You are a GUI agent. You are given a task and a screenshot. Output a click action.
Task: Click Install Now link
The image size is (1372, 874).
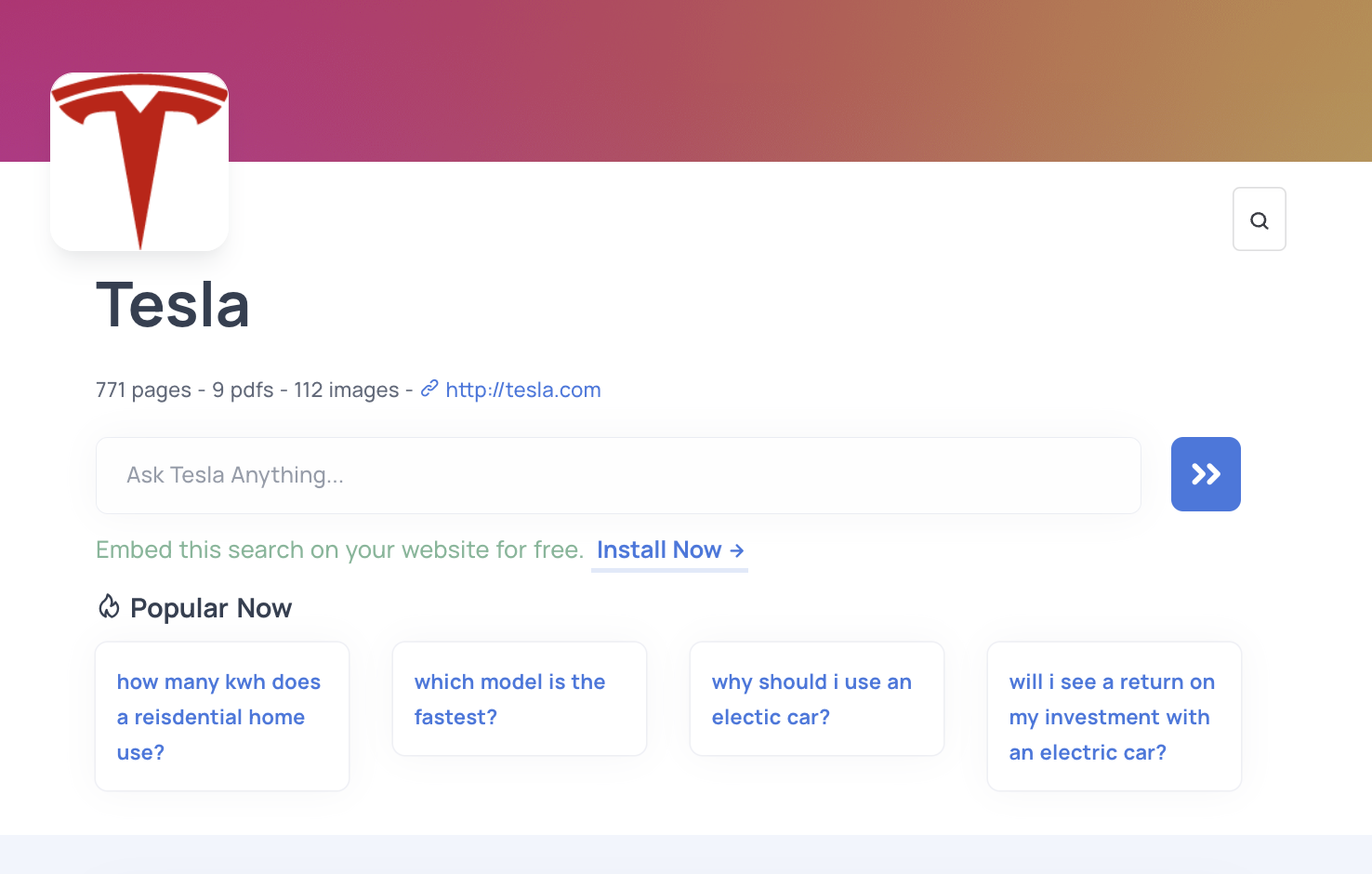[670, 550]
